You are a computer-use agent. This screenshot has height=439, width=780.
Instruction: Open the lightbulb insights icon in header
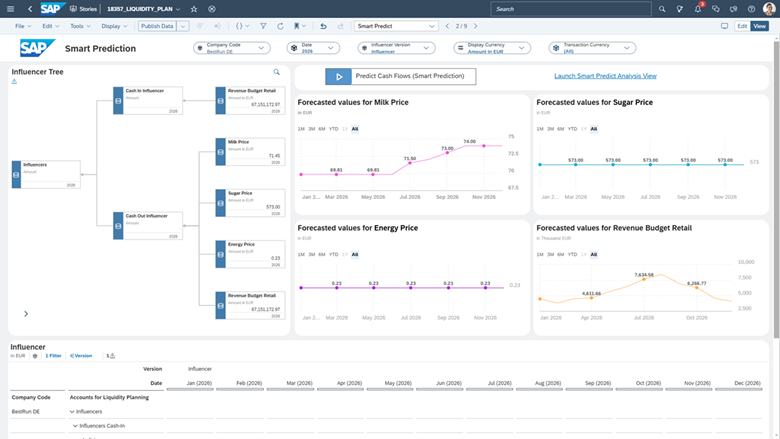[680, 9]
